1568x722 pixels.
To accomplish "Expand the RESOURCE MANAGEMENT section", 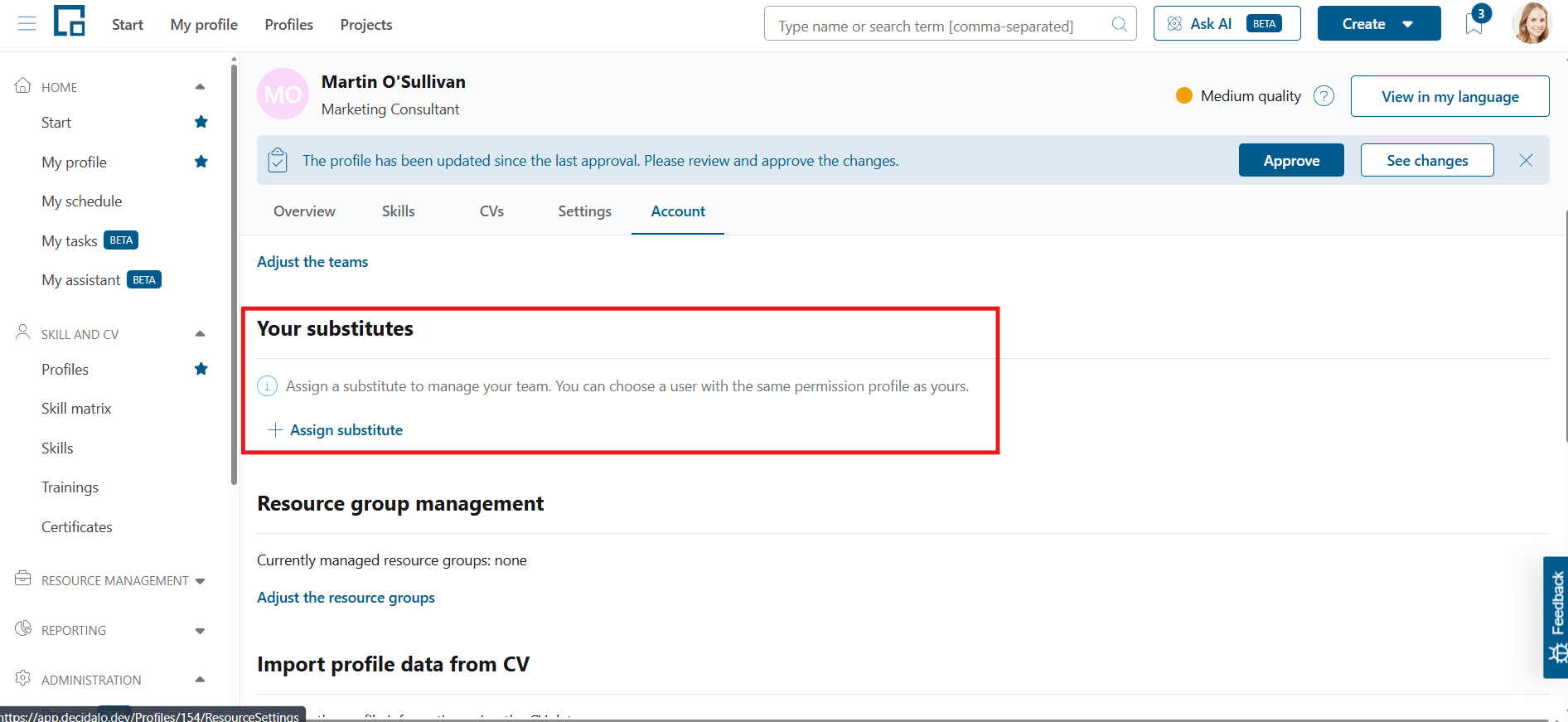I will pyautogui.click(x=200, y=581).
